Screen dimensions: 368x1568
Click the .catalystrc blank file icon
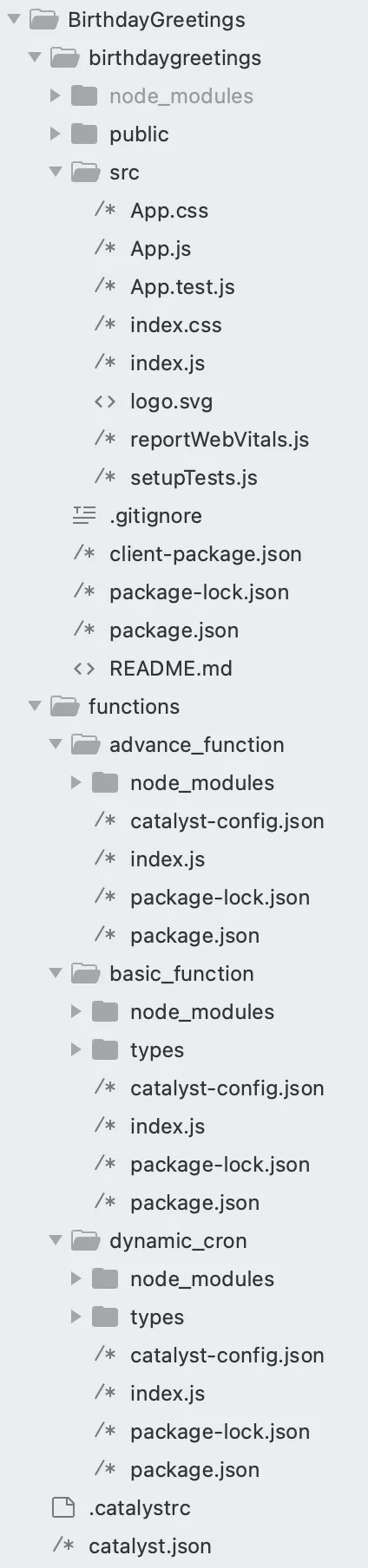click(63, 1508)
